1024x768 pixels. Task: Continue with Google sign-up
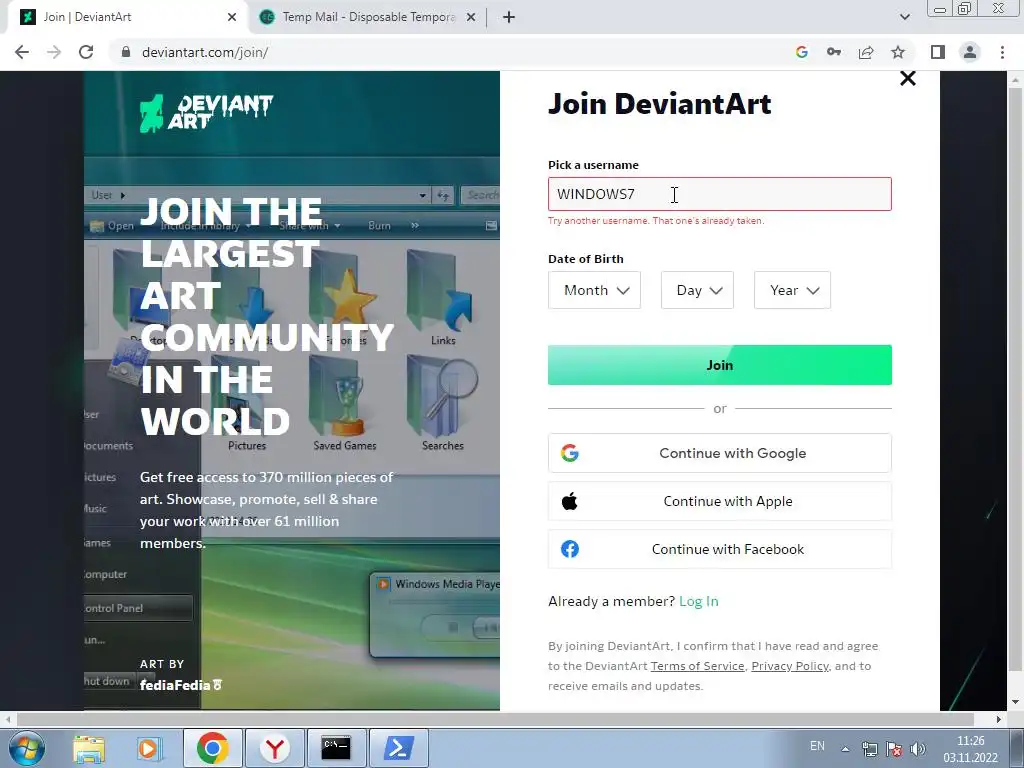point(720,453)
